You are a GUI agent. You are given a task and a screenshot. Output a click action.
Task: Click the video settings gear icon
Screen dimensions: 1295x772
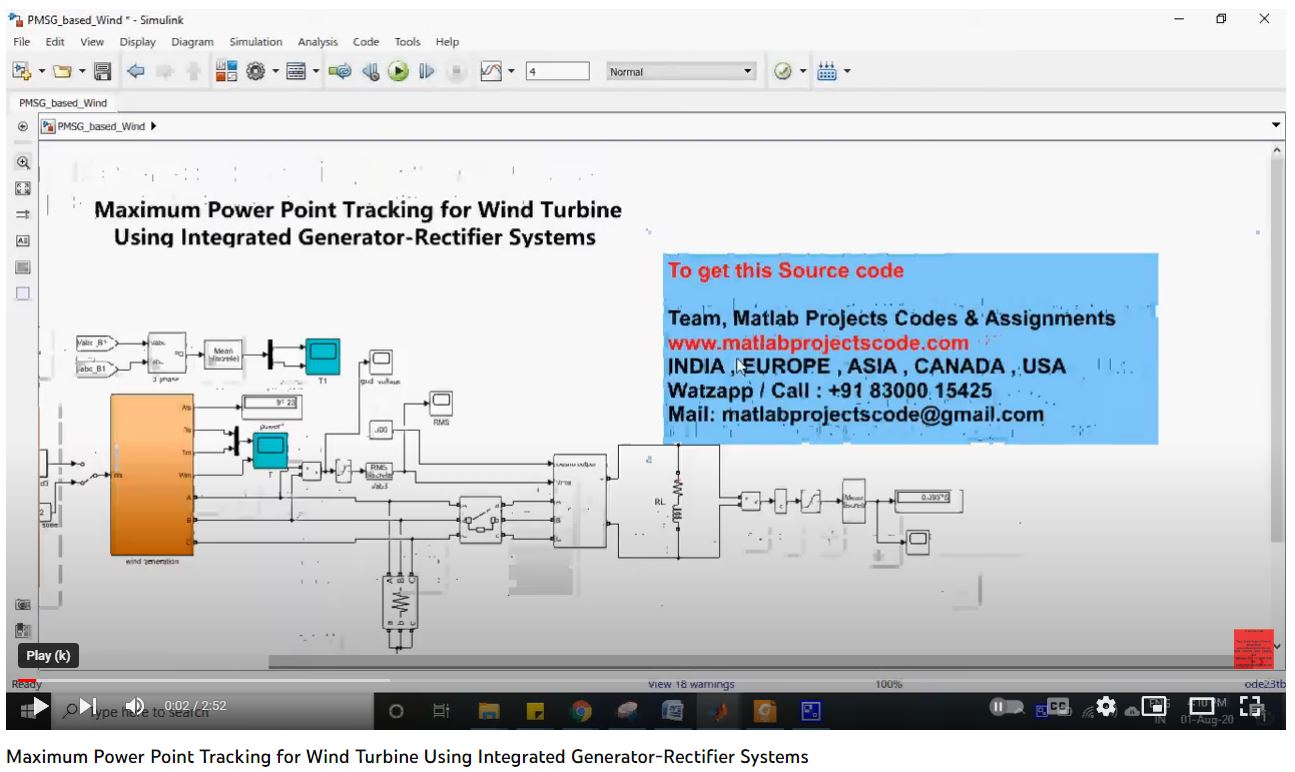click(x=1106, y=707)
